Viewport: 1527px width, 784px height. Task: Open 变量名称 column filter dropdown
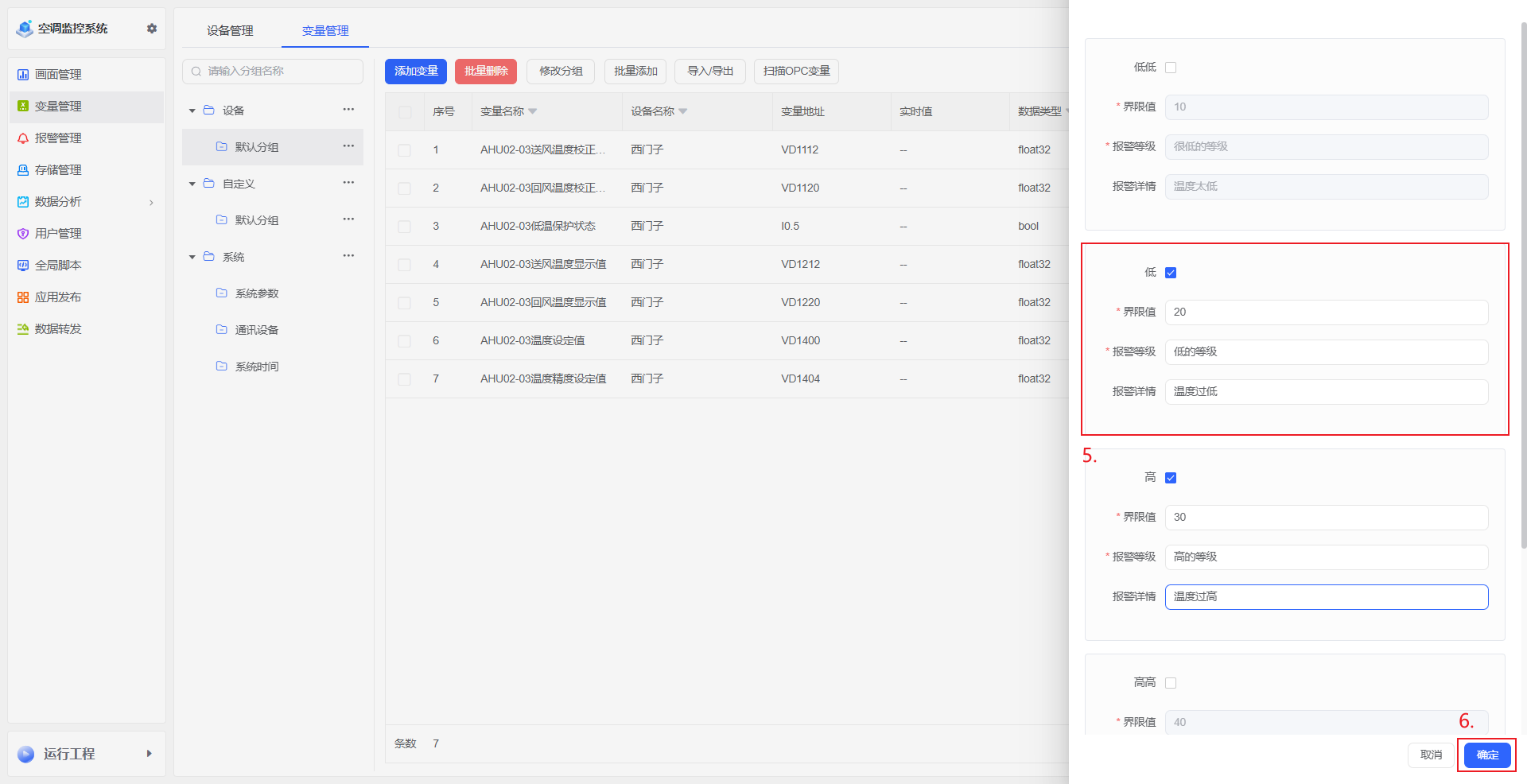(533, 111)
